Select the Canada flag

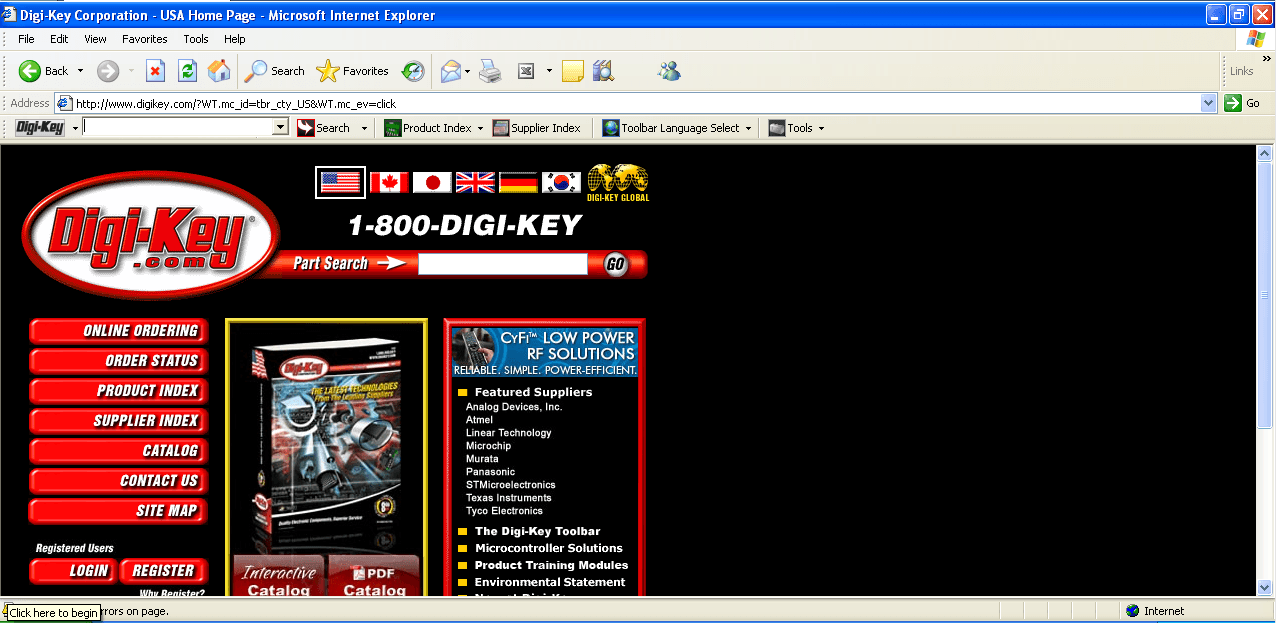389,182
